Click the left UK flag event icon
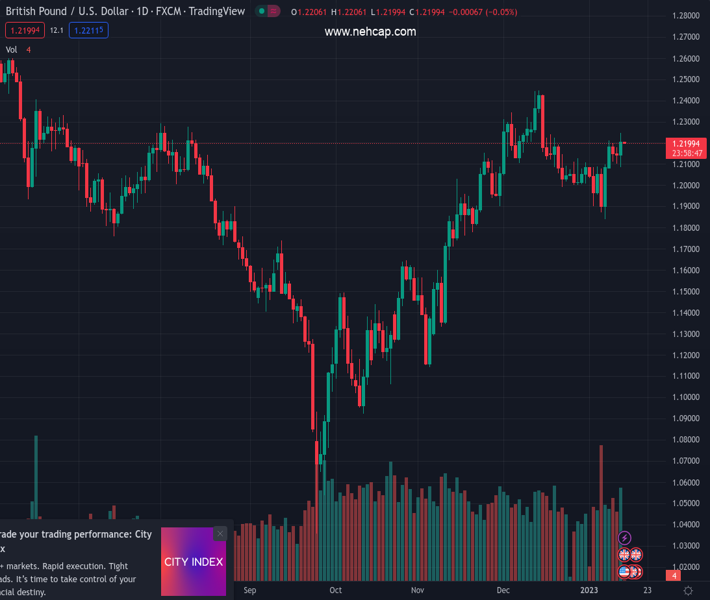This screenshot has height=600, width=710. (x=624, y=555)
